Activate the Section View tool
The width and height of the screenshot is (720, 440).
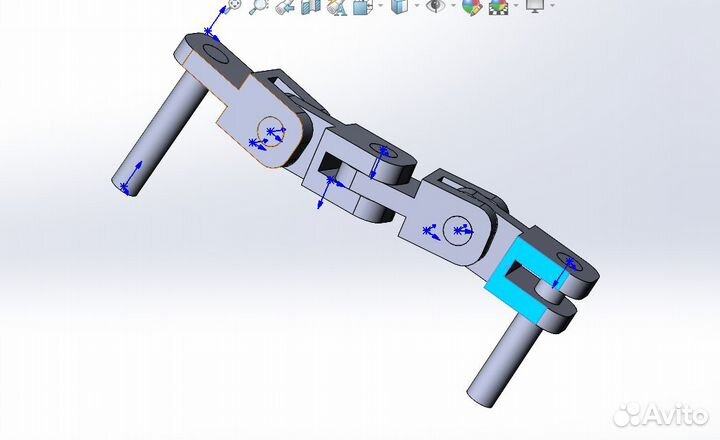point(309,7)
